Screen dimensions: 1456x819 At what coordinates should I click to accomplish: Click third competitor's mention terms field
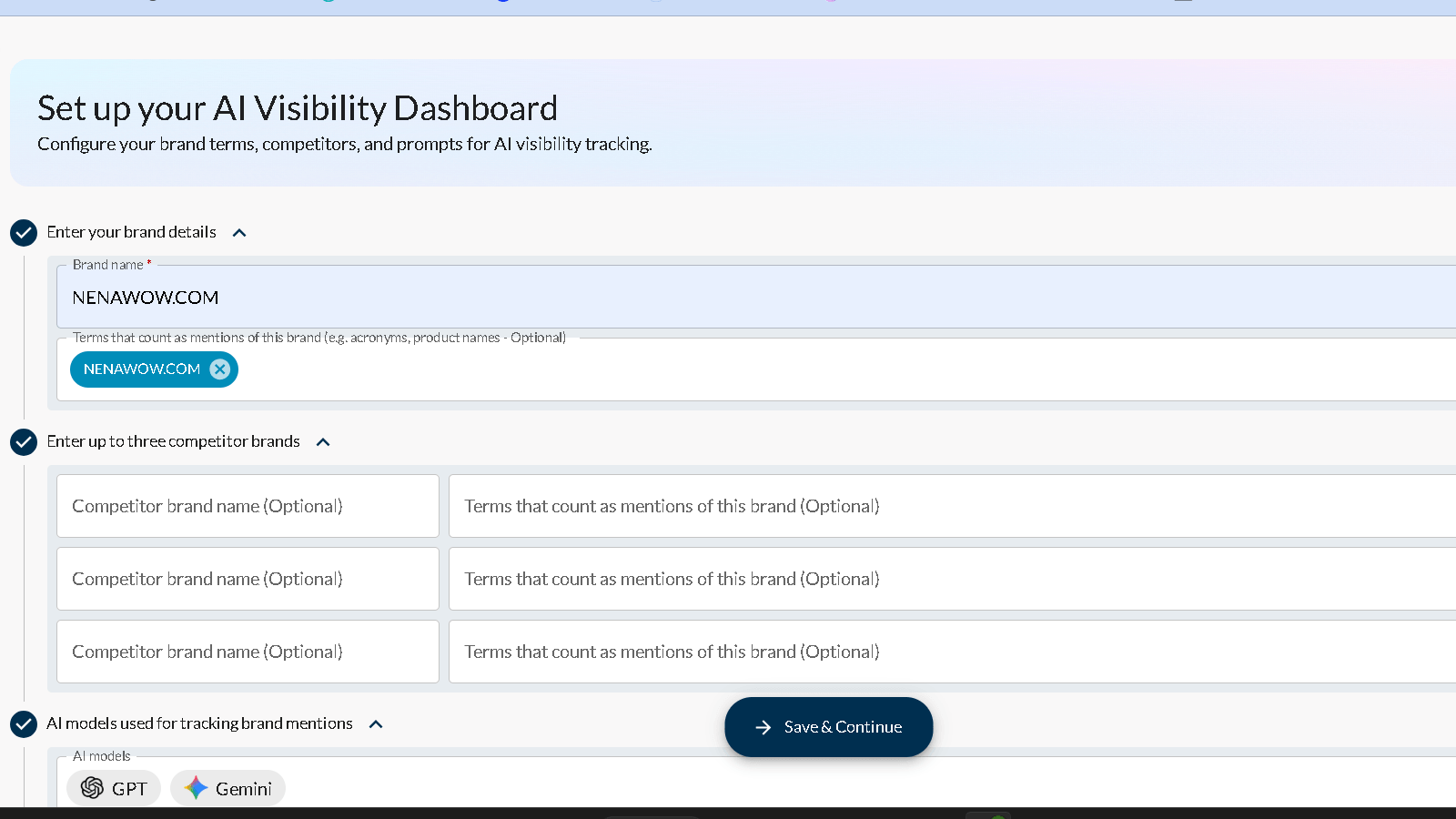tap(953, 652)
